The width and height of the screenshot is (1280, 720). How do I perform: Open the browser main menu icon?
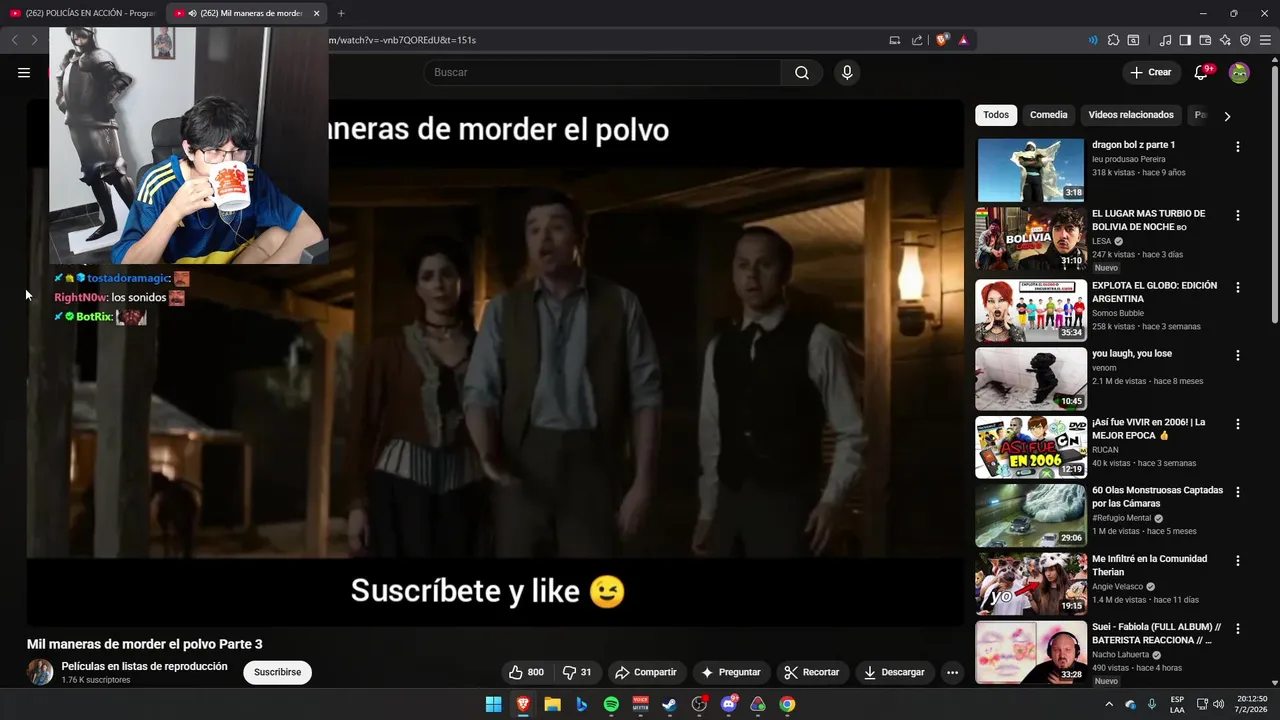click(1265, 40)
